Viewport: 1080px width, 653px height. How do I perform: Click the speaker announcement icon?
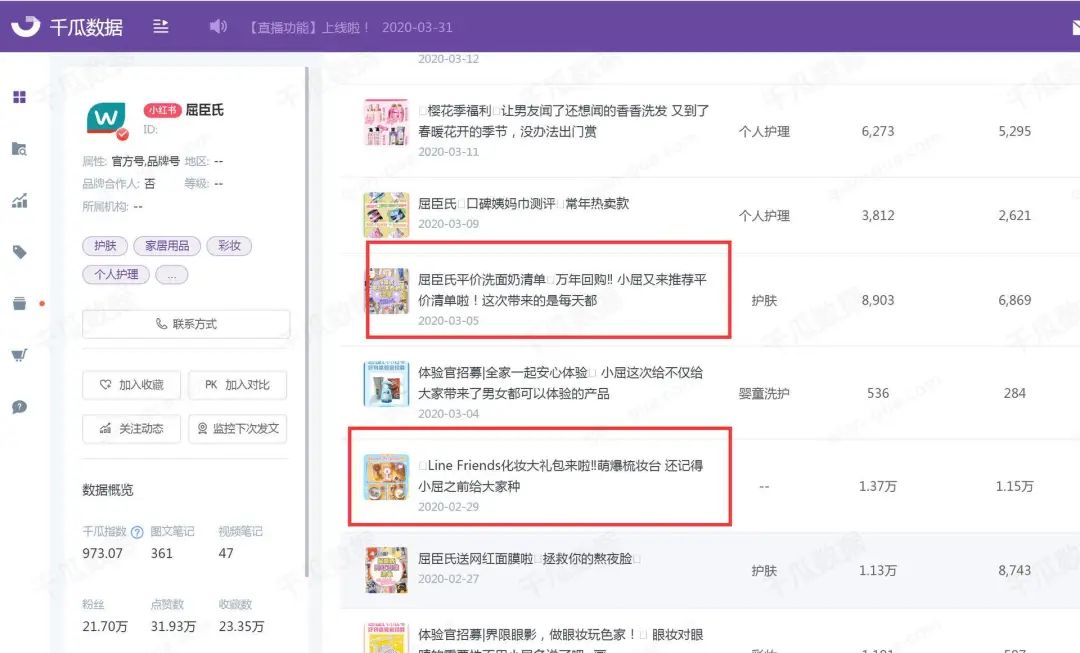(x=218, y=26)
